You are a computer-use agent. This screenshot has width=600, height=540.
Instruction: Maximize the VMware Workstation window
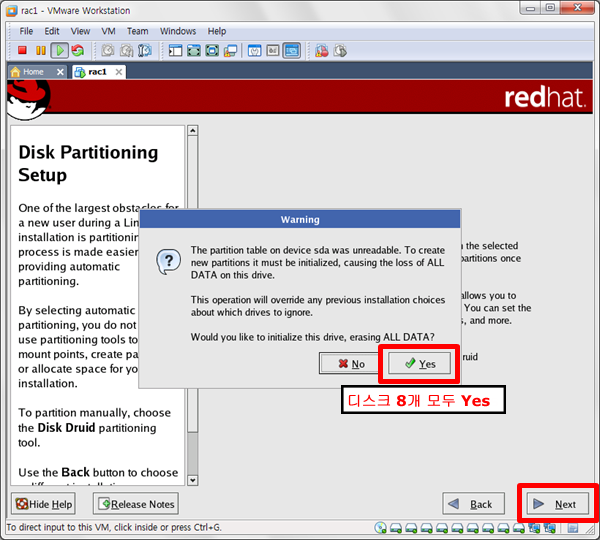tap(550, 8)
